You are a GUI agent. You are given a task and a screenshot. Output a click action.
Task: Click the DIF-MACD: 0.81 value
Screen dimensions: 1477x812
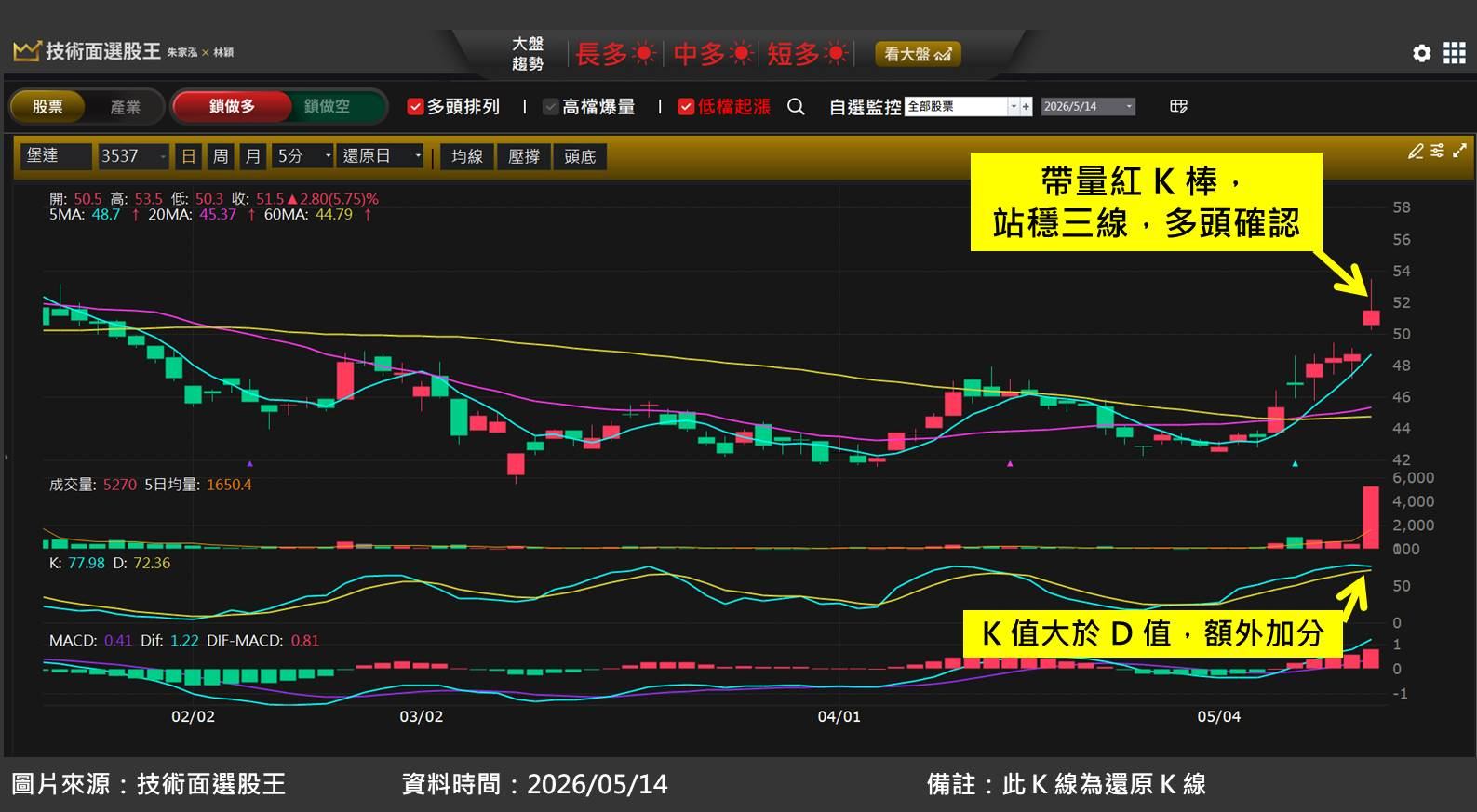[x=262, y=641]
